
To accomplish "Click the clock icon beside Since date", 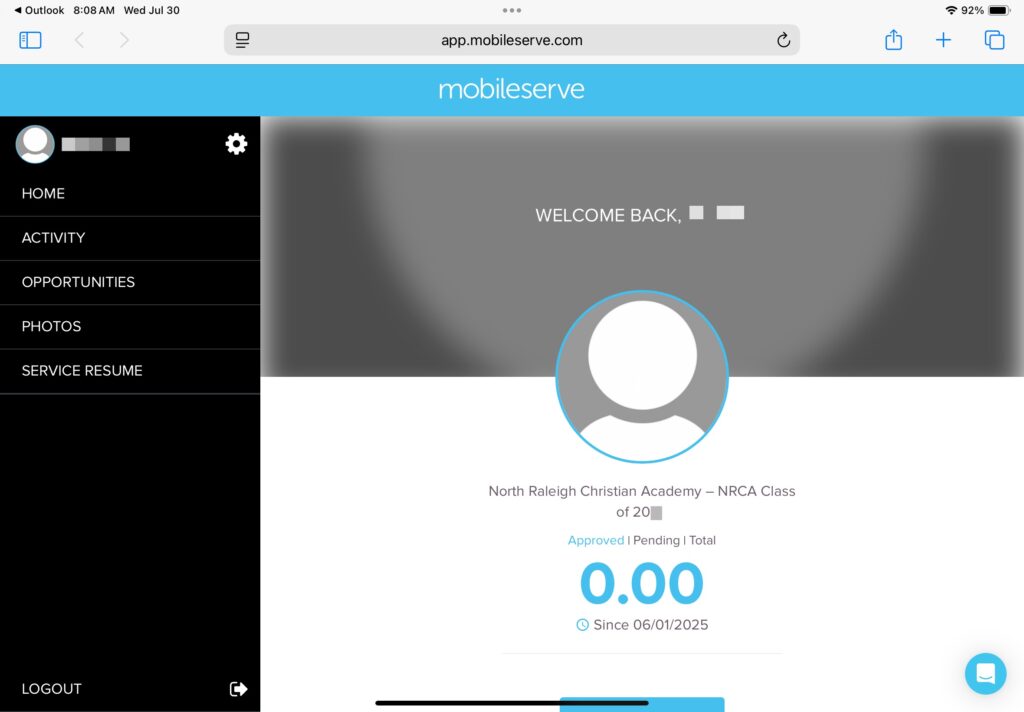I will pyautogui.click(x=583, y=625).
